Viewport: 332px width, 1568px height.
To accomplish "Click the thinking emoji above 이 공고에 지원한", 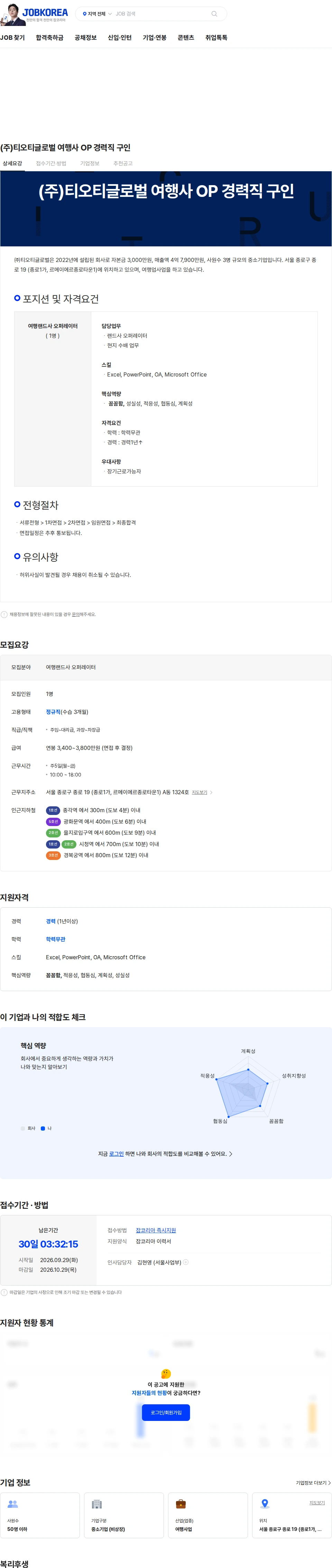I will tap(166, 1374).
